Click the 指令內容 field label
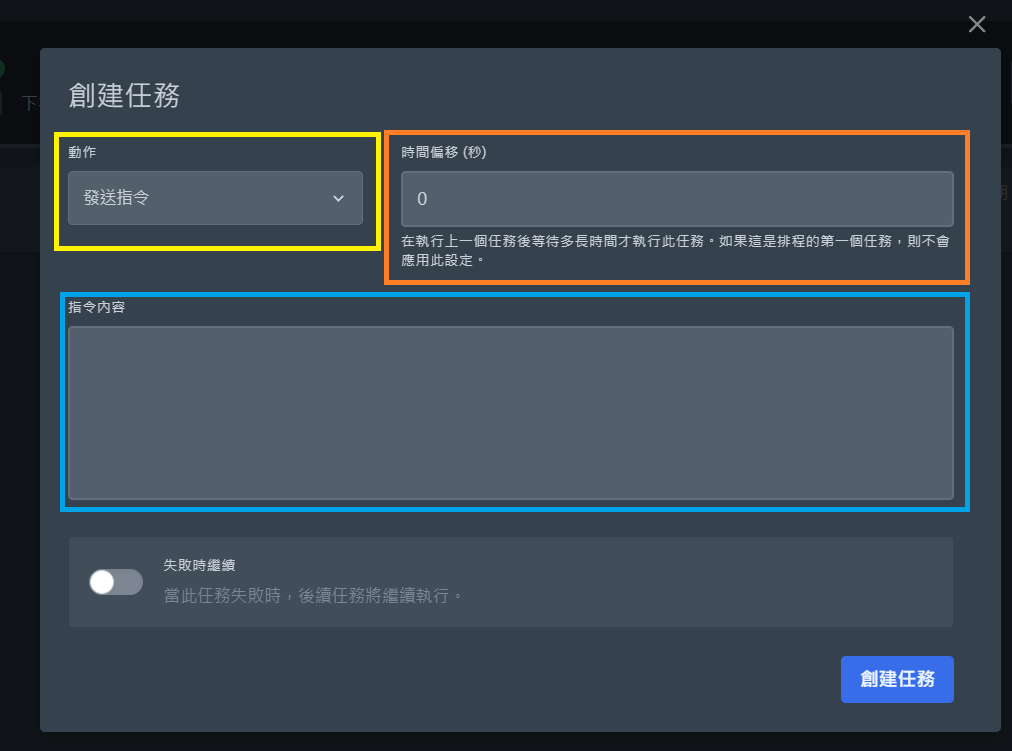The width and height of the screenshot is (1012, 751). point(96,307)
